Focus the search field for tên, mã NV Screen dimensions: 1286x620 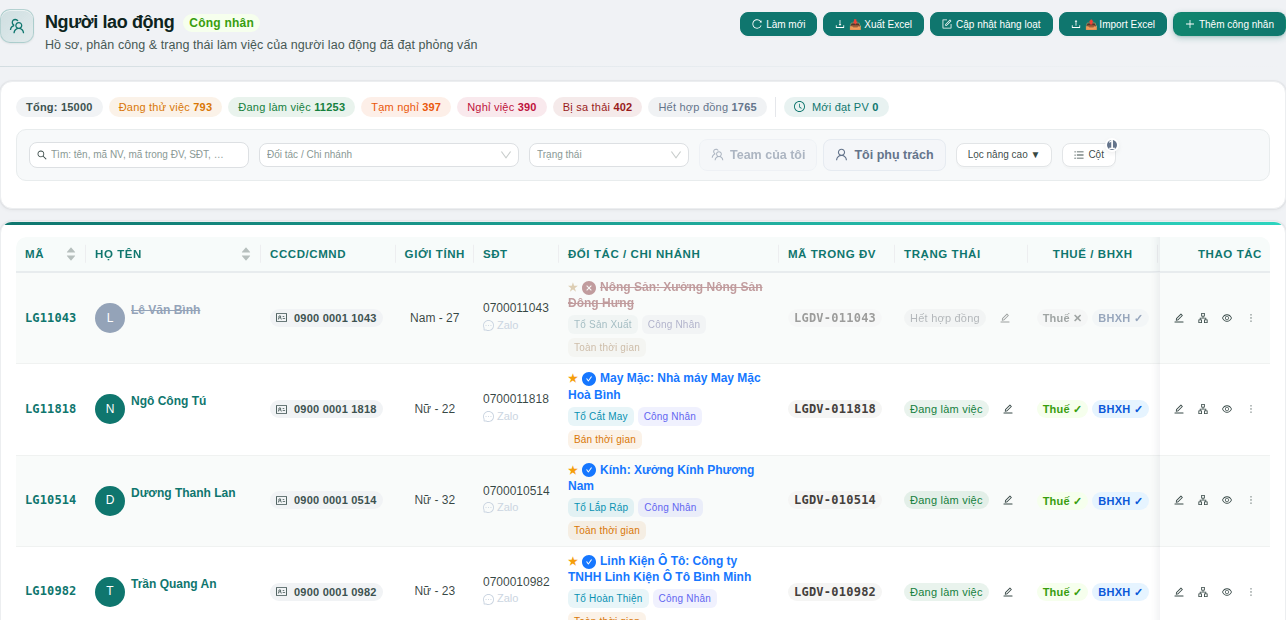139,155
